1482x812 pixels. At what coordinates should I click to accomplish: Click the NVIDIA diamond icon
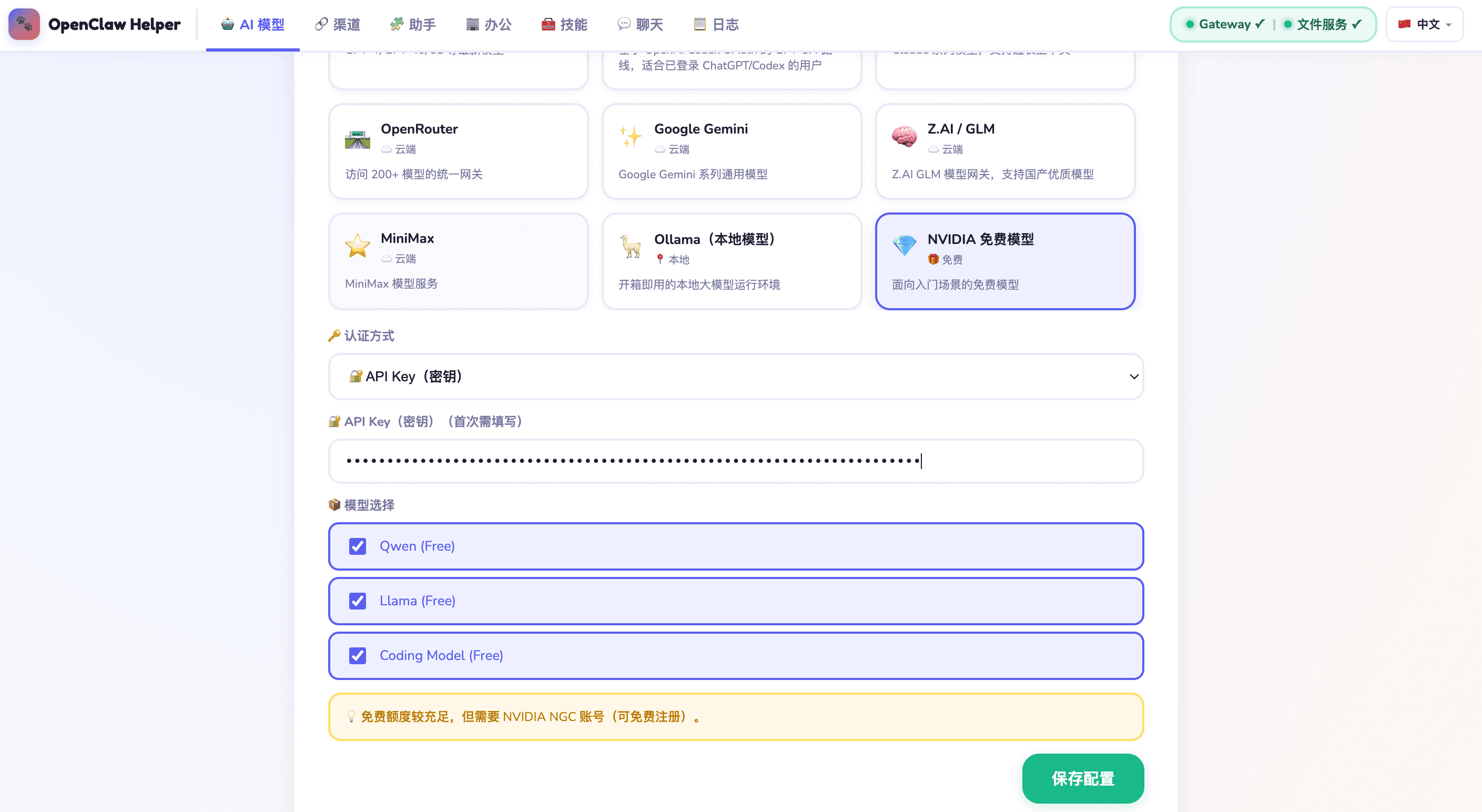(x=904, y=246)
